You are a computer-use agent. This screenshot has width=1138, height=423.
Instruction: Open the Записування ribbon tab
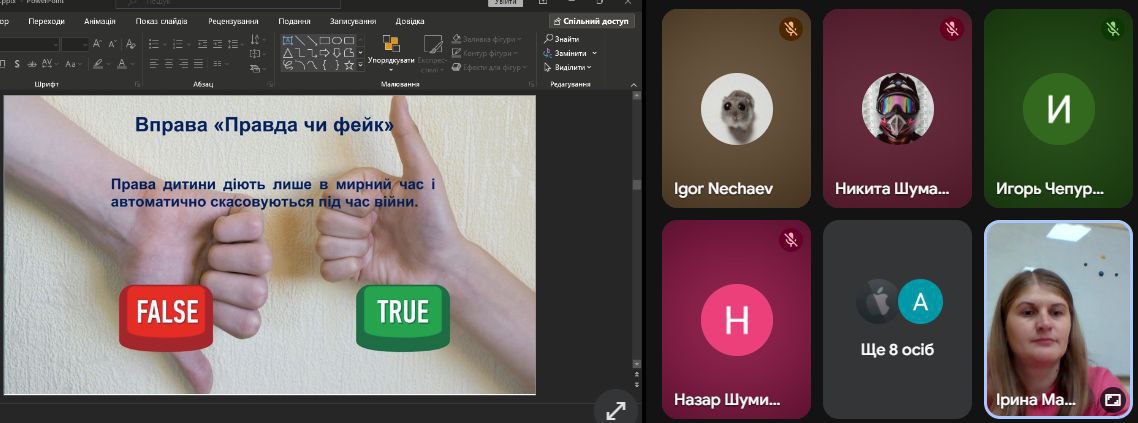(353, 21)
